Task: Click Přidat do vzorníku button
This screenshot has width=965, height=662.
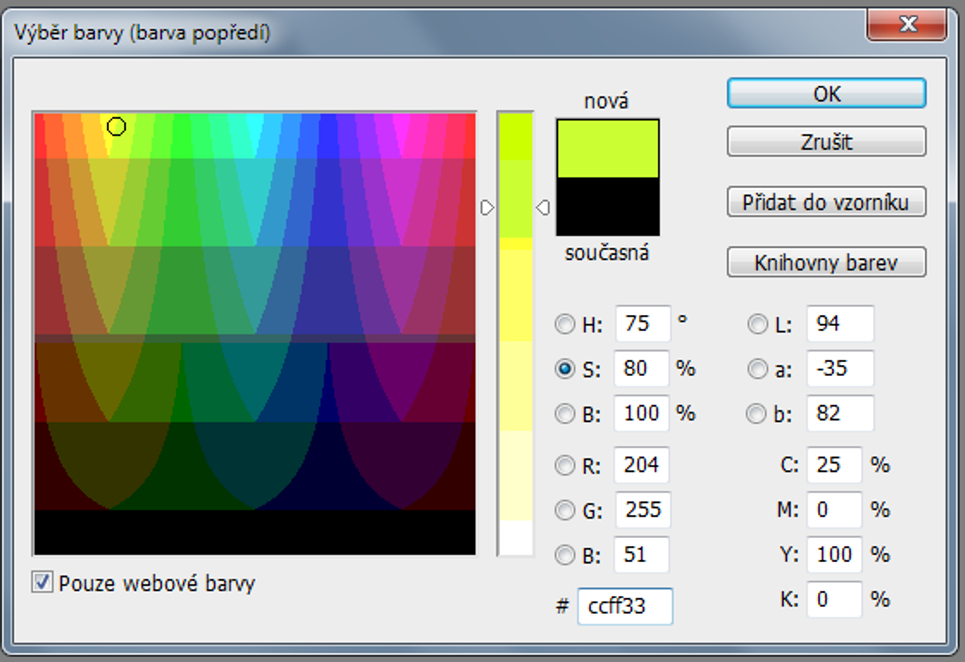Action: (826, 202)
